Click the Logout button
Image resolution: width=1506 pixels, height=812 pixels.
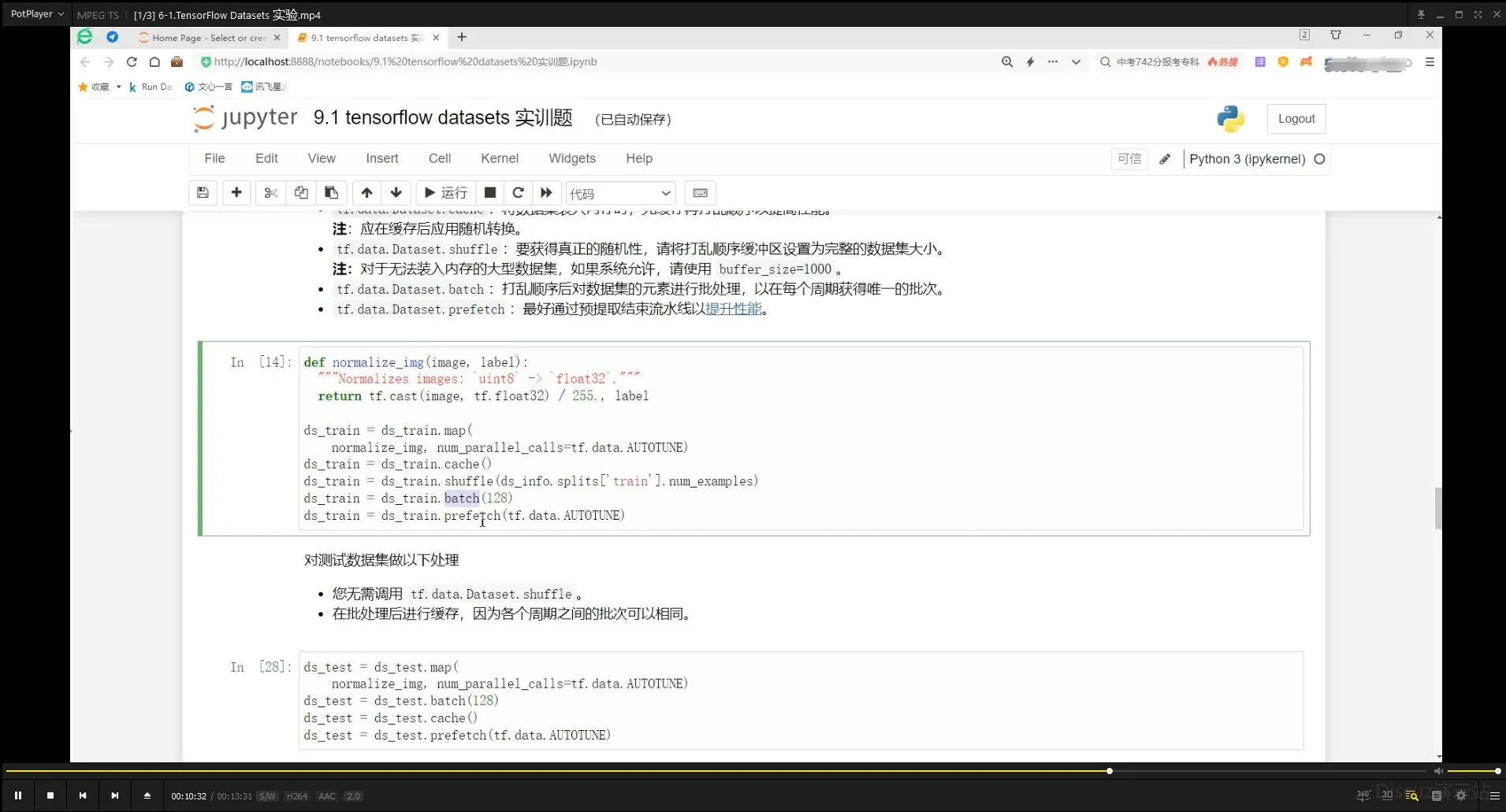click(1296, 119)
